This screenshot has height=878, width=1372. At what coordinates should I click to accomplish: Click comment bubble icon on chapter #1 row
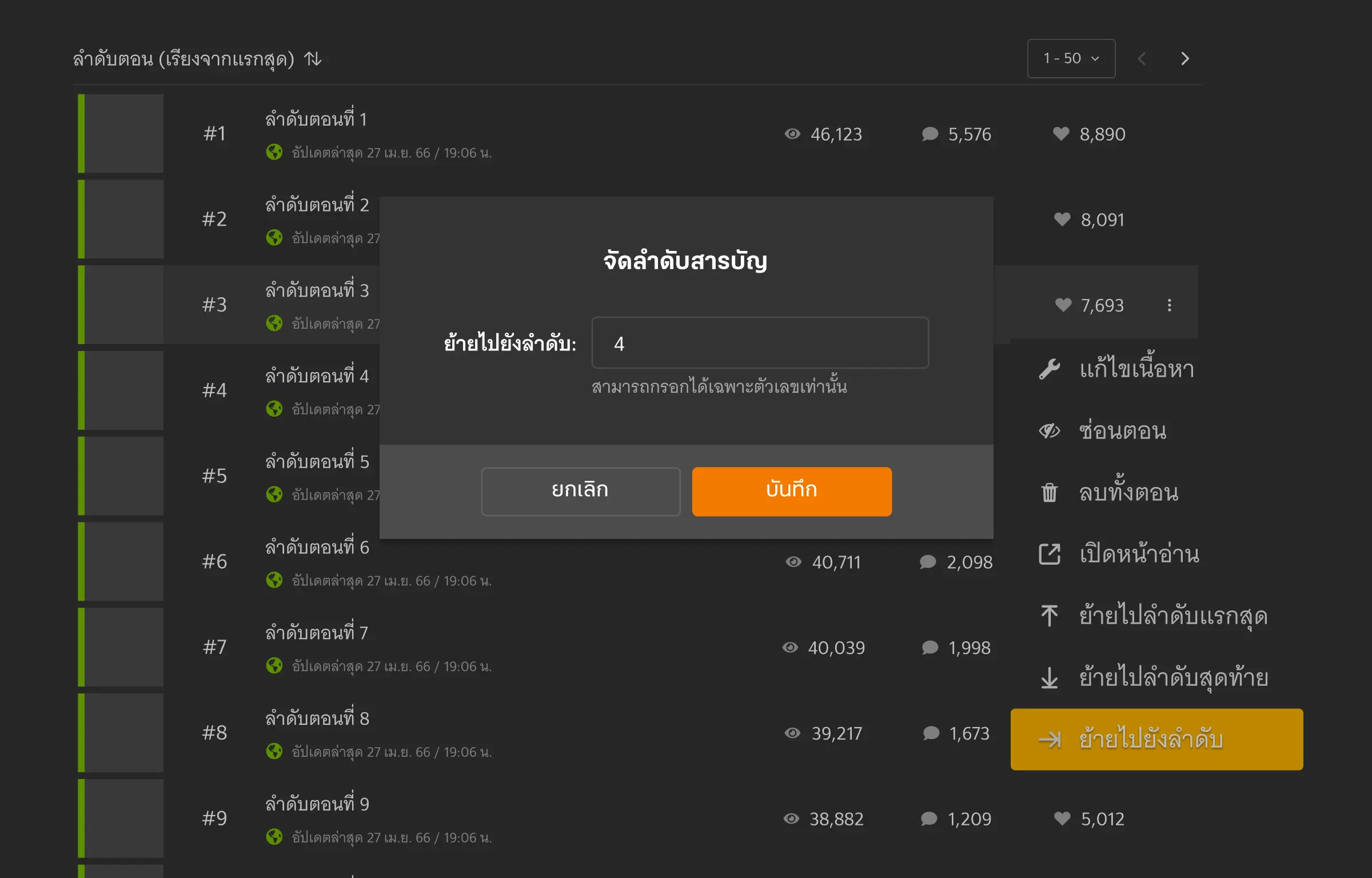930,134
